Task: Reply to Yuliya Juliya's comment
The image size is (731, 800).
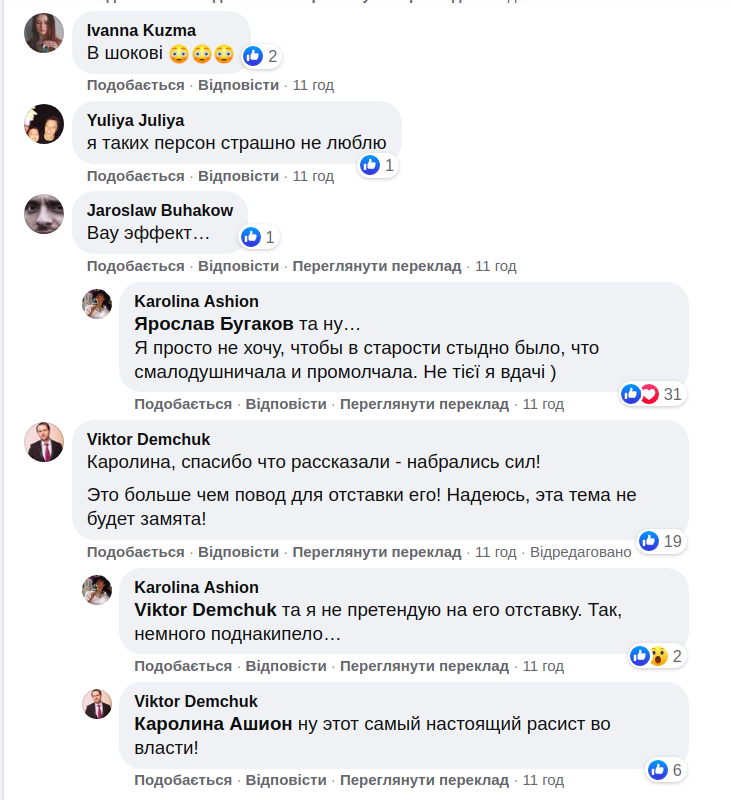Action: pyautogui.click(x=238, y=176)
